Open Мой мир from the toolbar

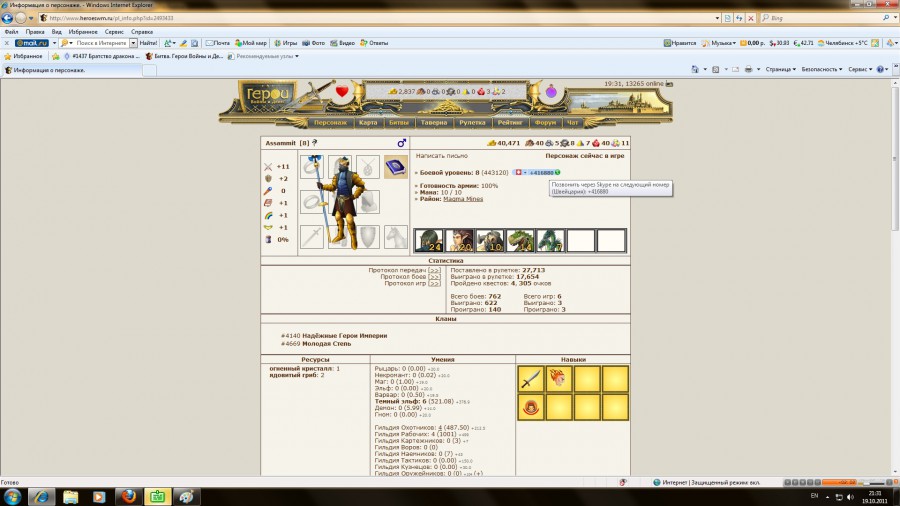(x=251, y=43)
